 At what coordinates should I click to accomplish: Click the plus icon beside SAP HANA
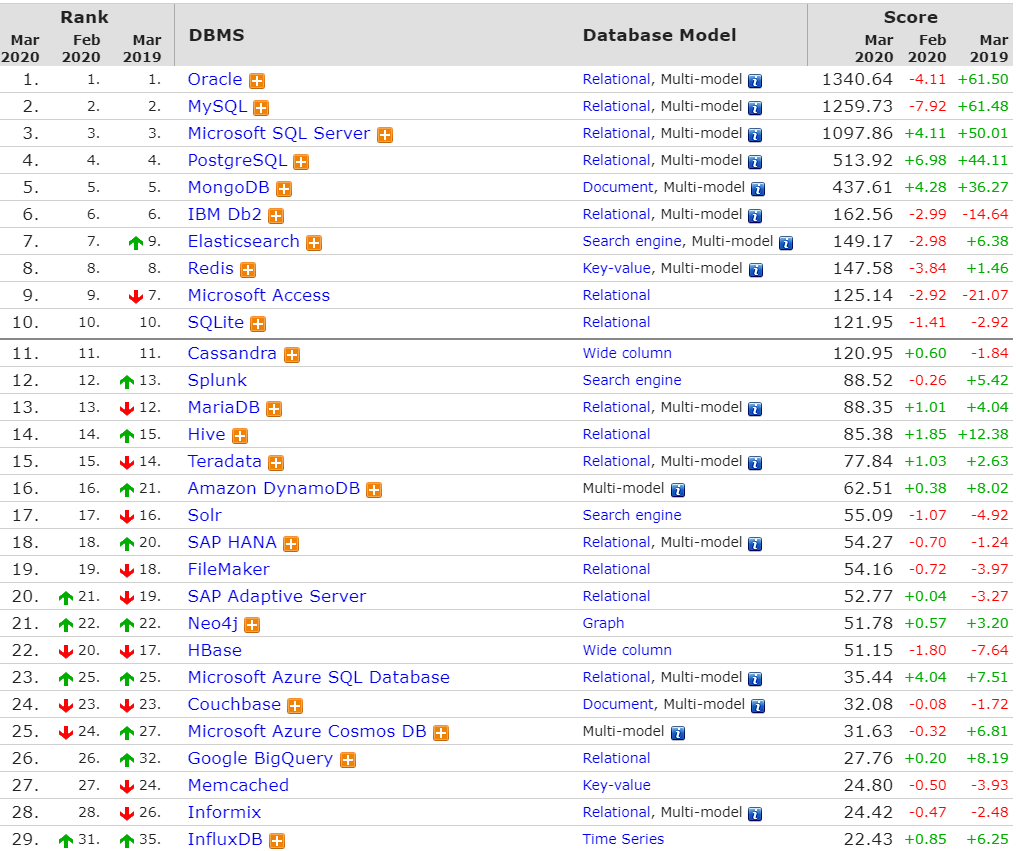tap(291, 544)
